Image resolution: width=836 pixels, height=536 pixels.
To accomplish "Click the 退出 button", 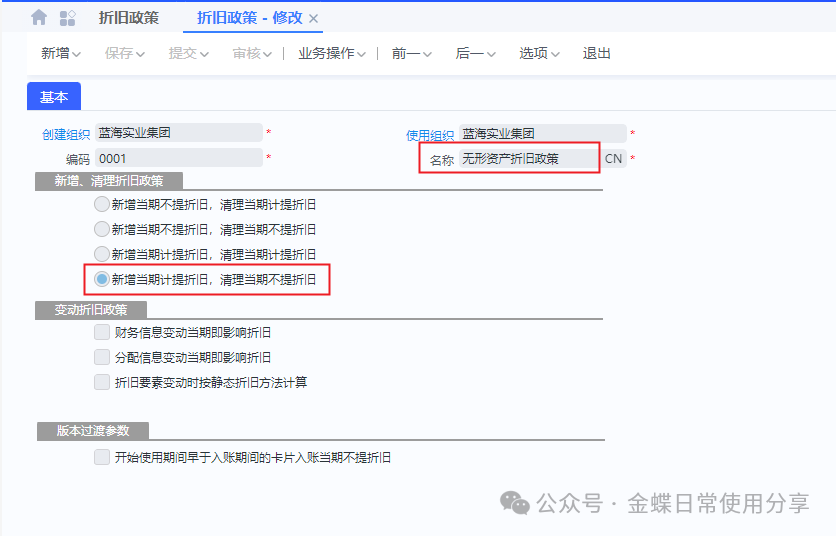I will 597,54.
